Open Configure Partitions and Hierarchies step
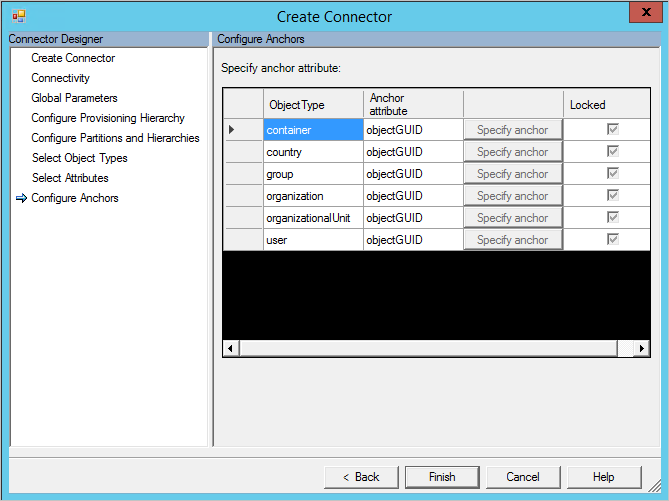Image resolution: width=669 pixels, height=501 pixels. coord(115,138)
